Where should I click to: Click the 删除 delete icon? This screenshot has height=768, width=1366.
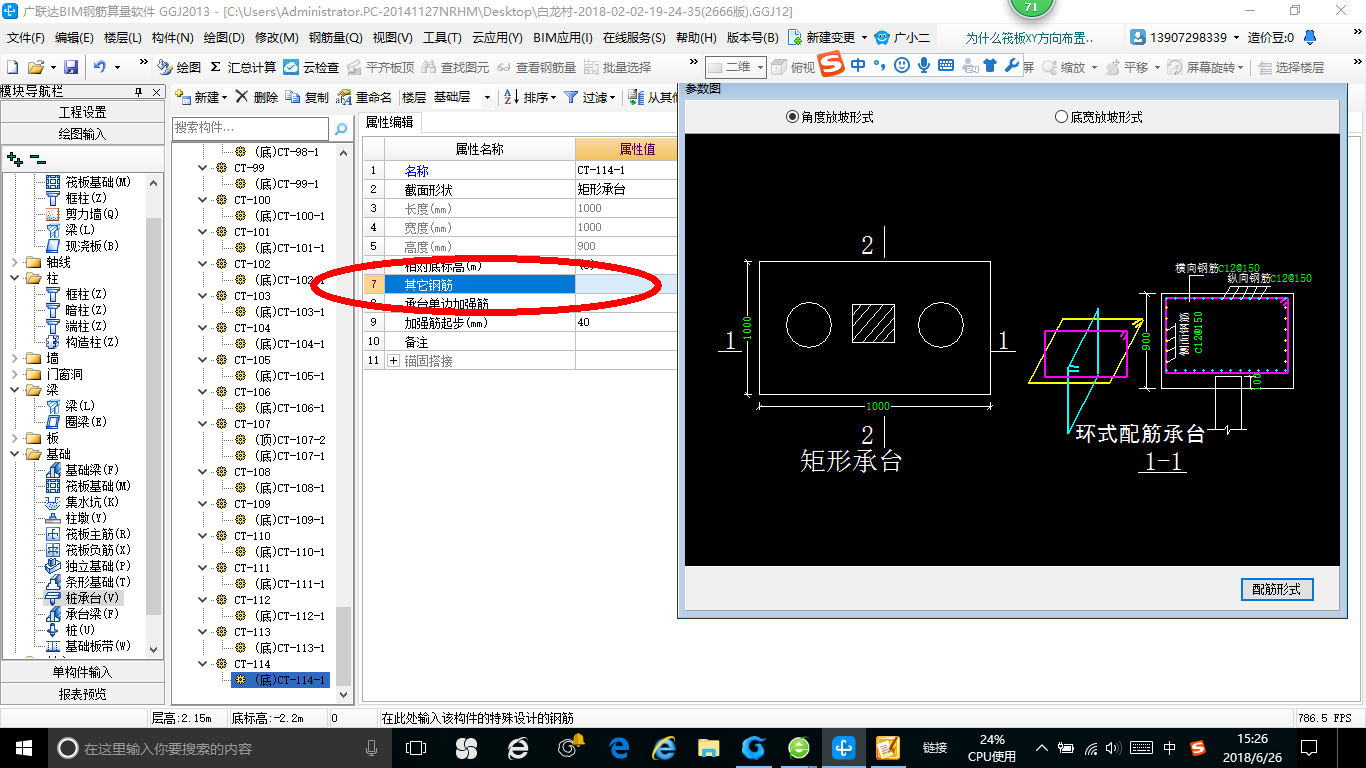click(258, 97)
